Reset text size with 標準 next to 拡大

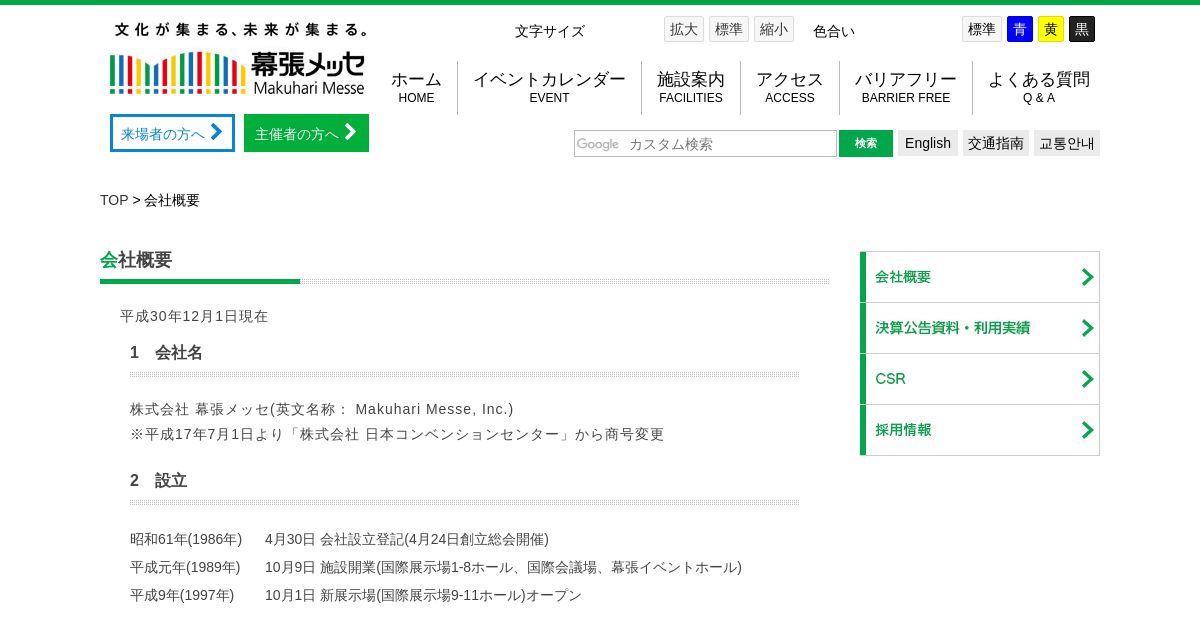tap(729, 29)
